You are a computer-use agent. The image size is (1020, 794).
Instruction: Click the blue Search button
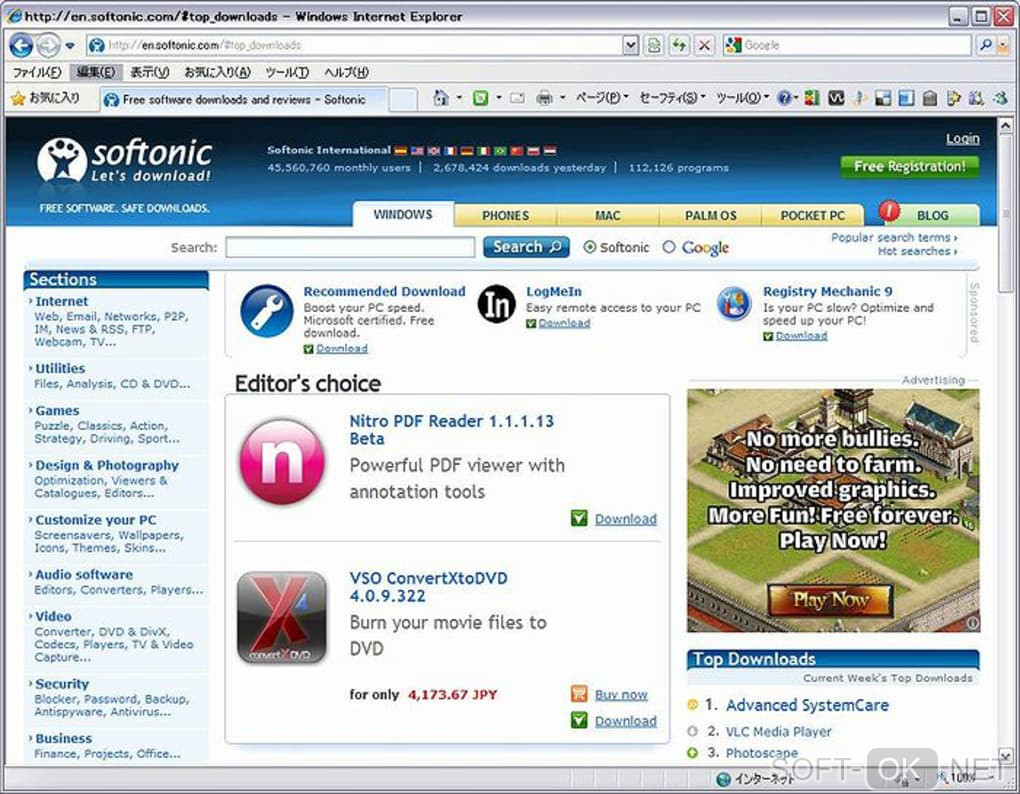pyautogui.click(x=526, y=247)
